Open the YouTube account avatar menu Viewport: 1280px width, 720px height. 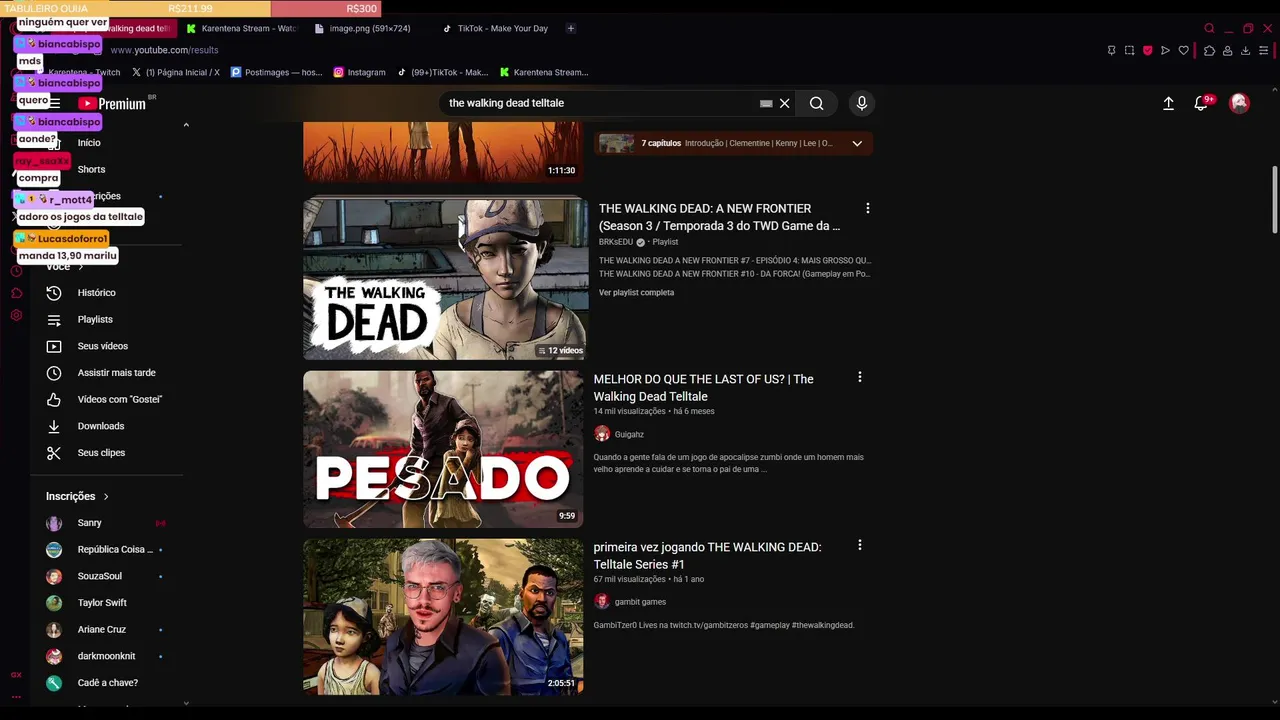pos(1239,103)
